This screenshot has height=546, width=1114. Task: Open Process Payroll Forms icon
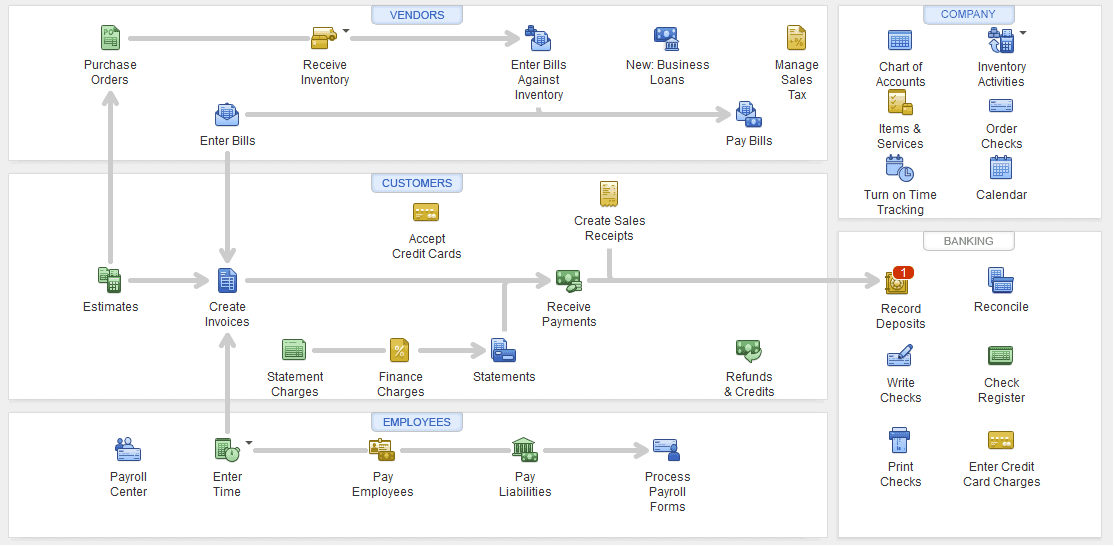pyautogui.click(x=667, y=449)
